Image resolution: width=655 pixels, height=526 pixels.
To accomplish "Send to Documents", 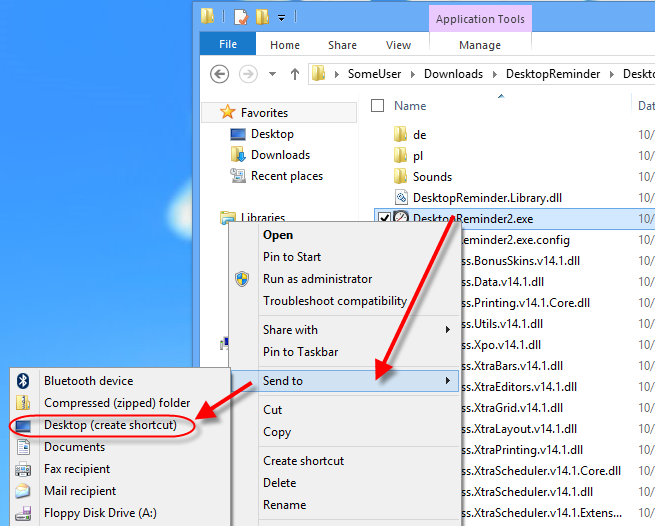I will point(74,447).
